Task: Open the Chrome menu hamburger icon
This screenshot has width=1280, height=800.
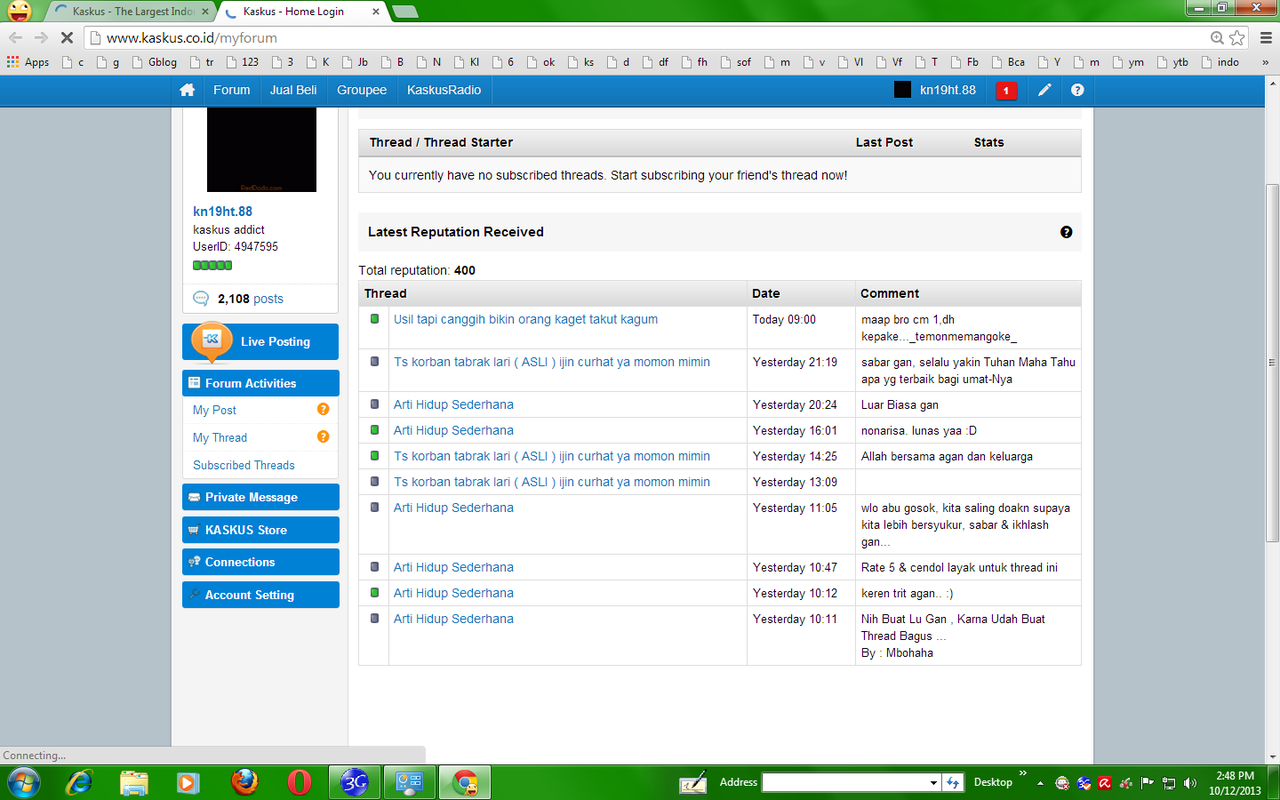Action: pyautogui.click(x=1264, y=37)
